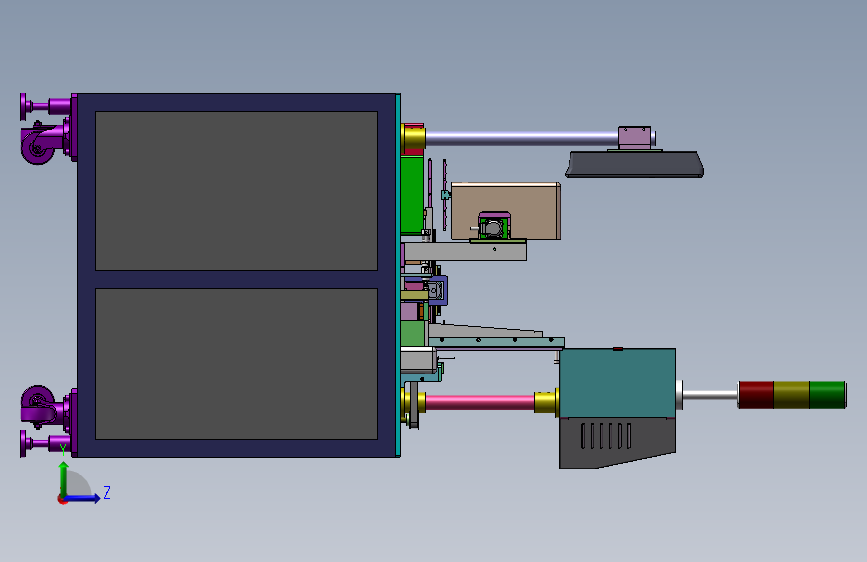Select the upper dark gray cabinet door panel
This screenshot has height=562, width=867.
coord(236,191)
